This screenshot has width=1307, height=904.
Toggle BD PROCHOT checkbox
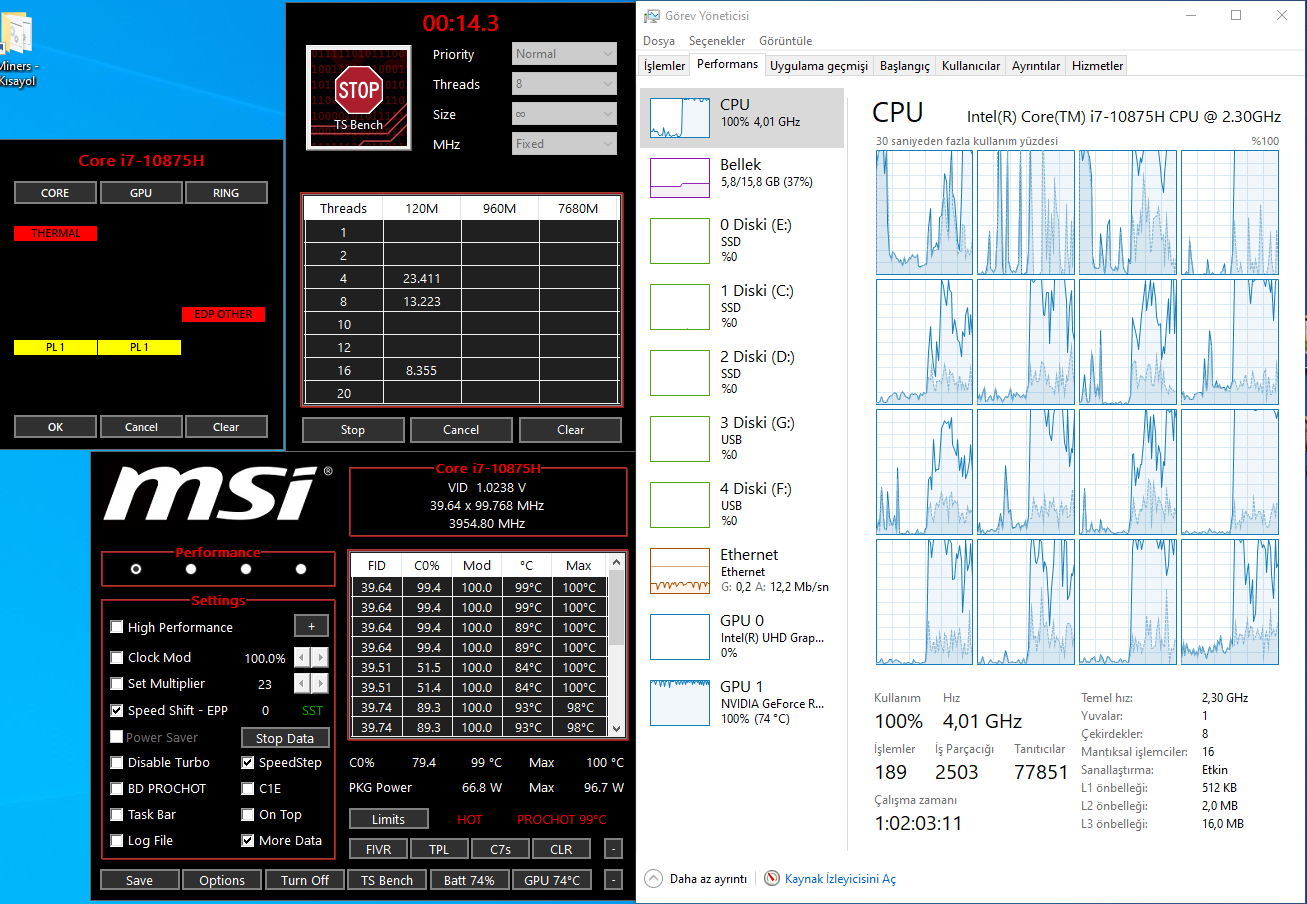117,788
